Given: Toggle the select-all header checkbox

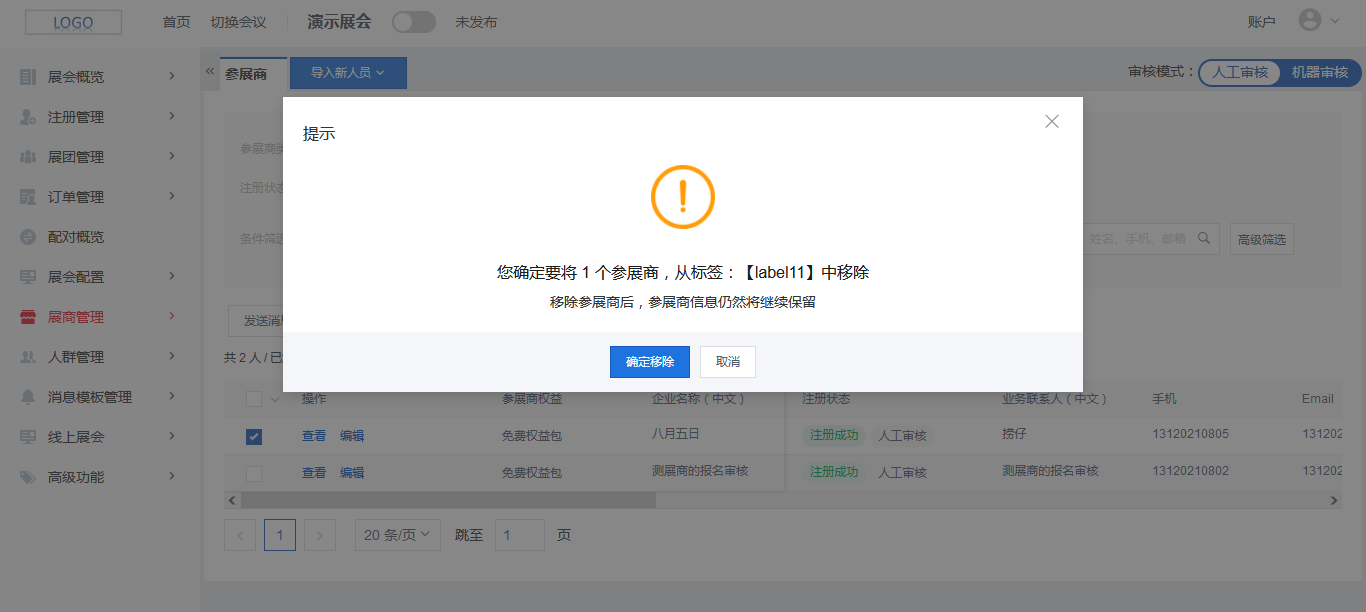Looking at the screenshot, I should [254, 399].
